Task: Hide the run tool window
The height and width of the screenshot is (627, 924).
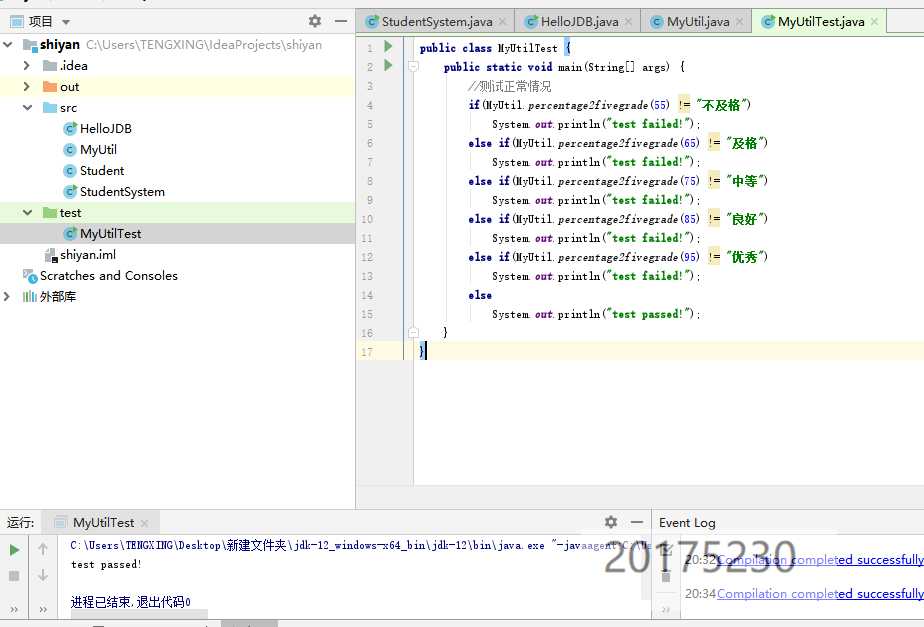Action: coord(636,522)
